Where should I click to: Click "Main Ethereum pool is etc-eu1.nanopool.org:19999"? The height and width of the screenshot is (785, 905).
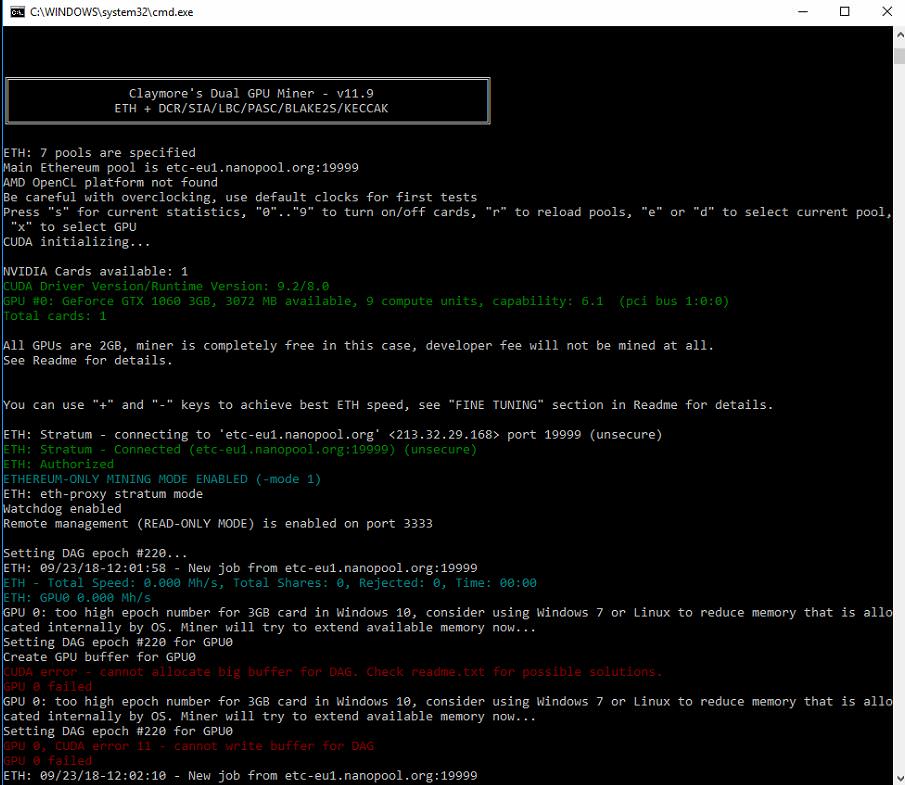click(x=181, y=168)
